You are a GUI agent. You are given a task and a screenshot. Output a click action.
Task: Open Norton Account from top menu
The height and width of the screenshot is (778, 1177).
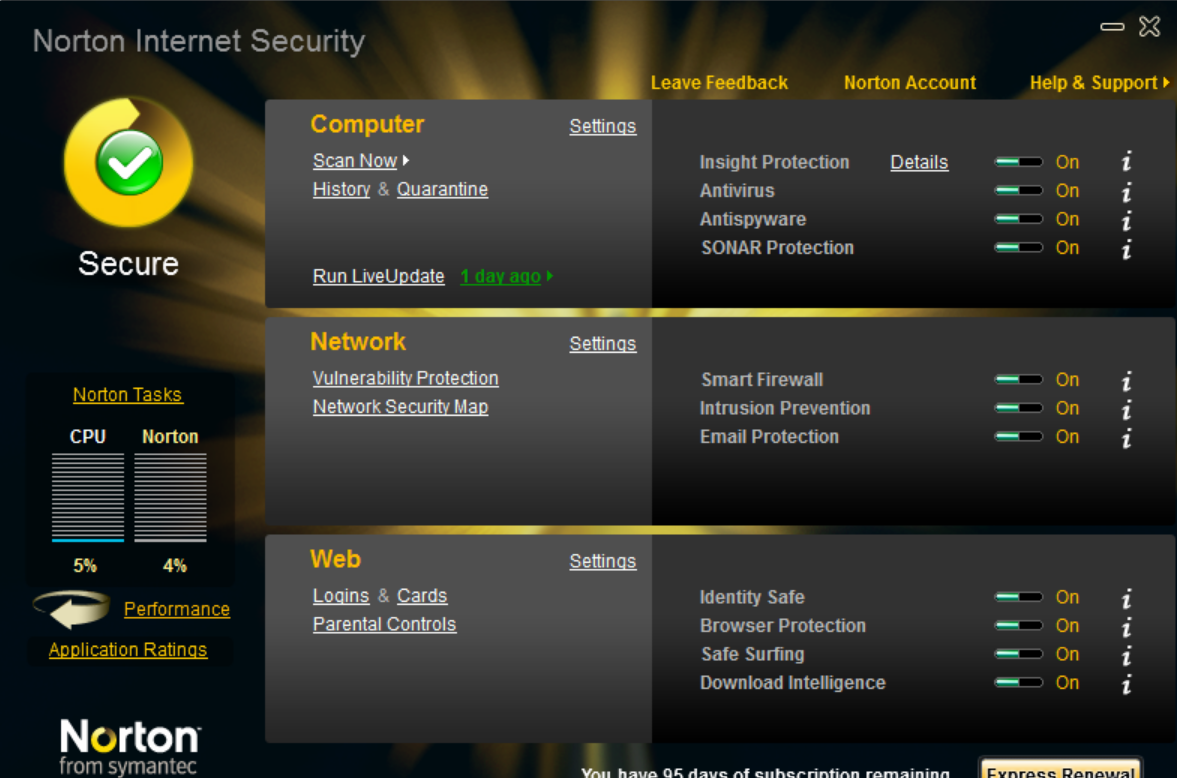click(909, 83)
